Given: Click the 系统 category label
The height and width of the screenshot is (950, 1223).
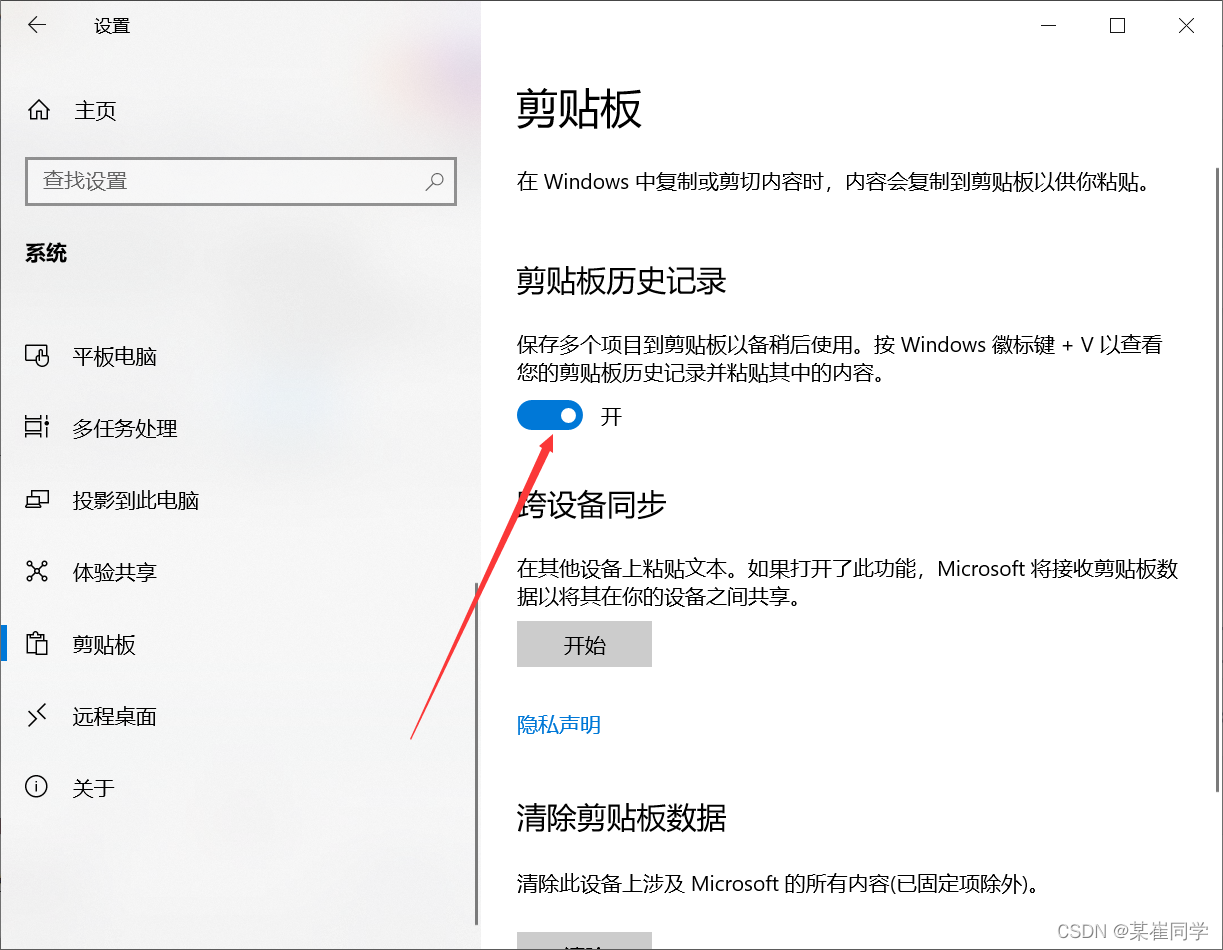Looking at the screenshot, I should 46,253.
